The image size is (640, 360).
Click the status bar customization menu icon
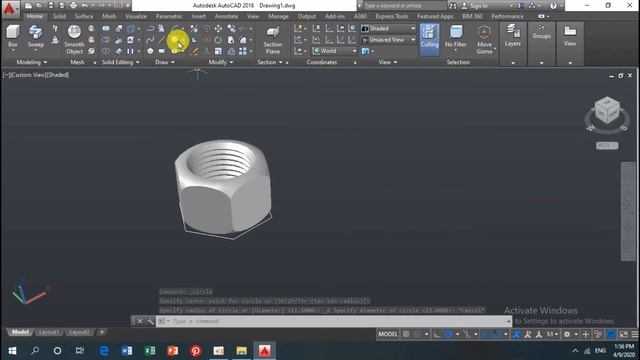pyautogui.click(x=635, y=334)
